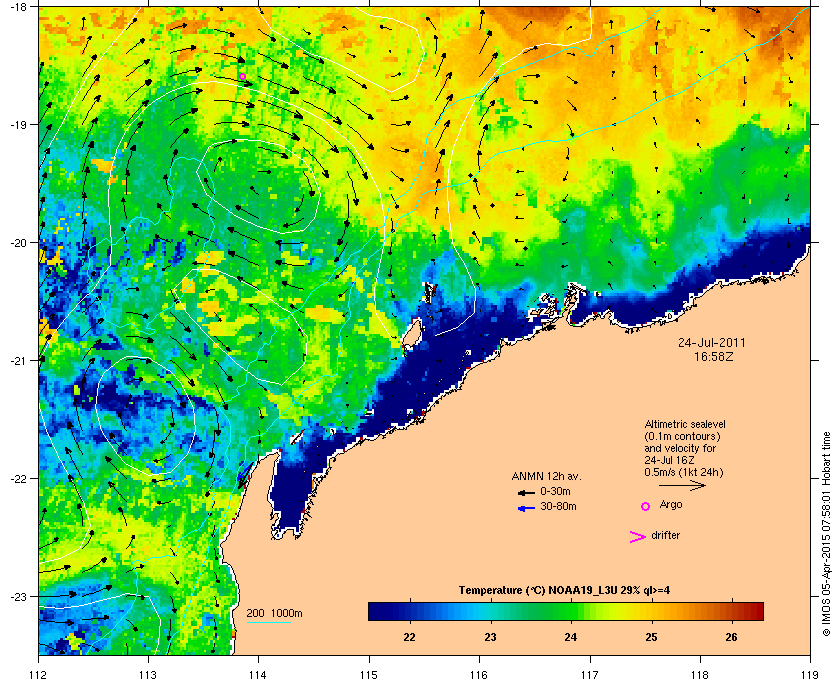Click the magenta Argo circle on the map
The height and width of the screenshot is (680, 840).
tap(242, 77)
